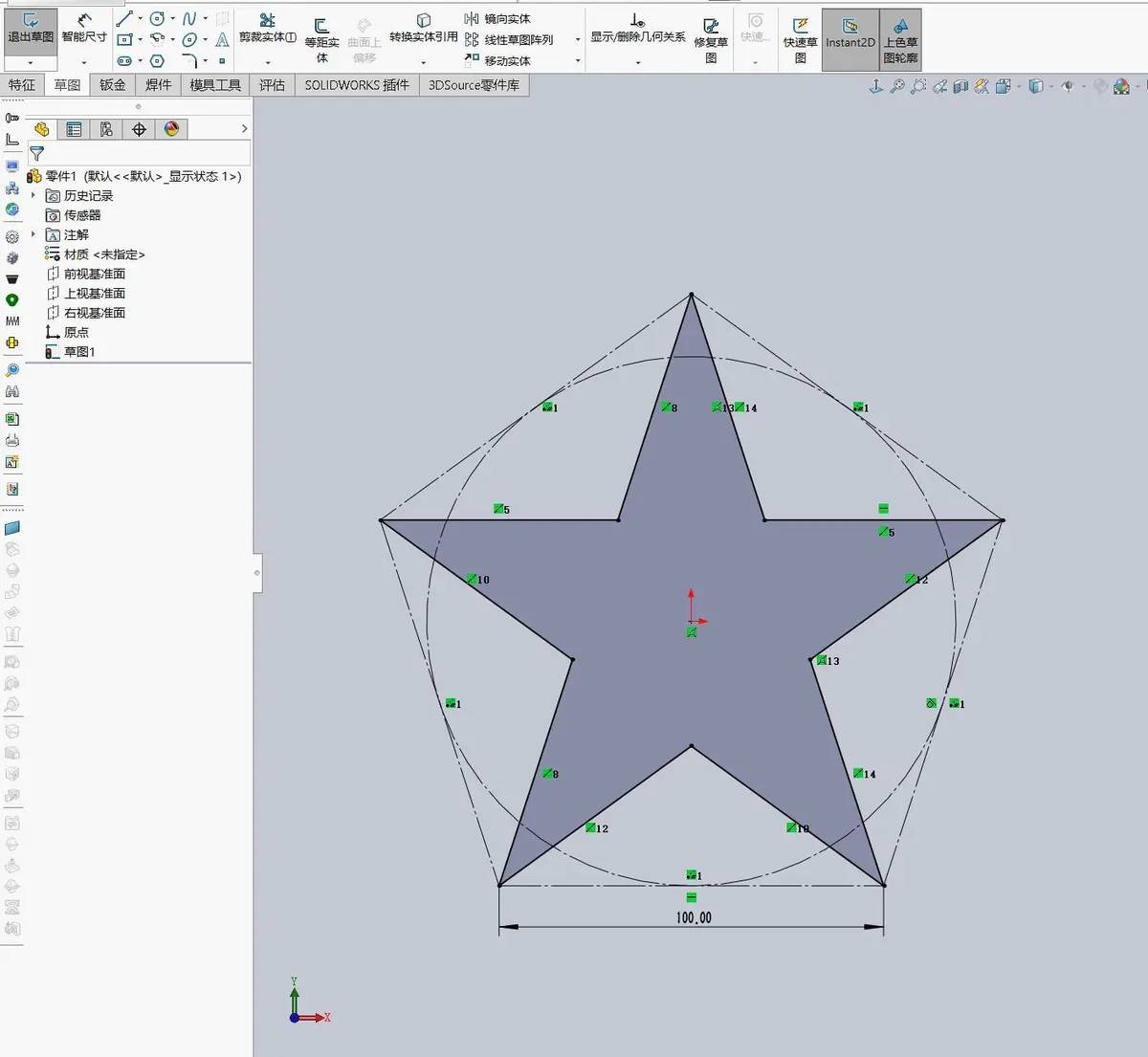The image size is (1148, 1057).
Task: Expand the 历史记录 tree node
Action: pos(33,195)
